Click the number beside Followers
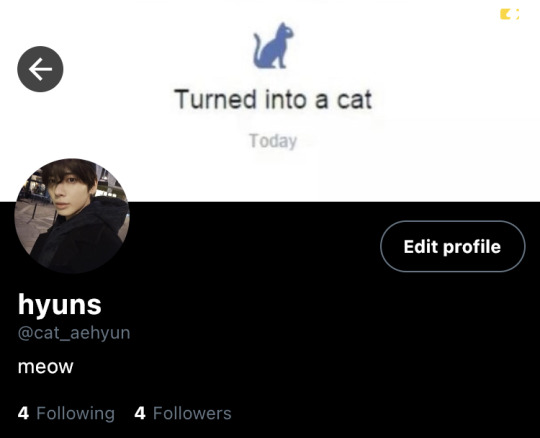 click(140, 413)
